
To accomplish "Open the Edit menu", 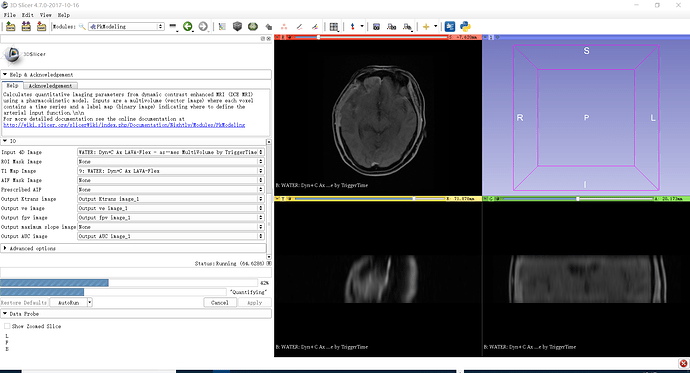I will click(28, 15).
